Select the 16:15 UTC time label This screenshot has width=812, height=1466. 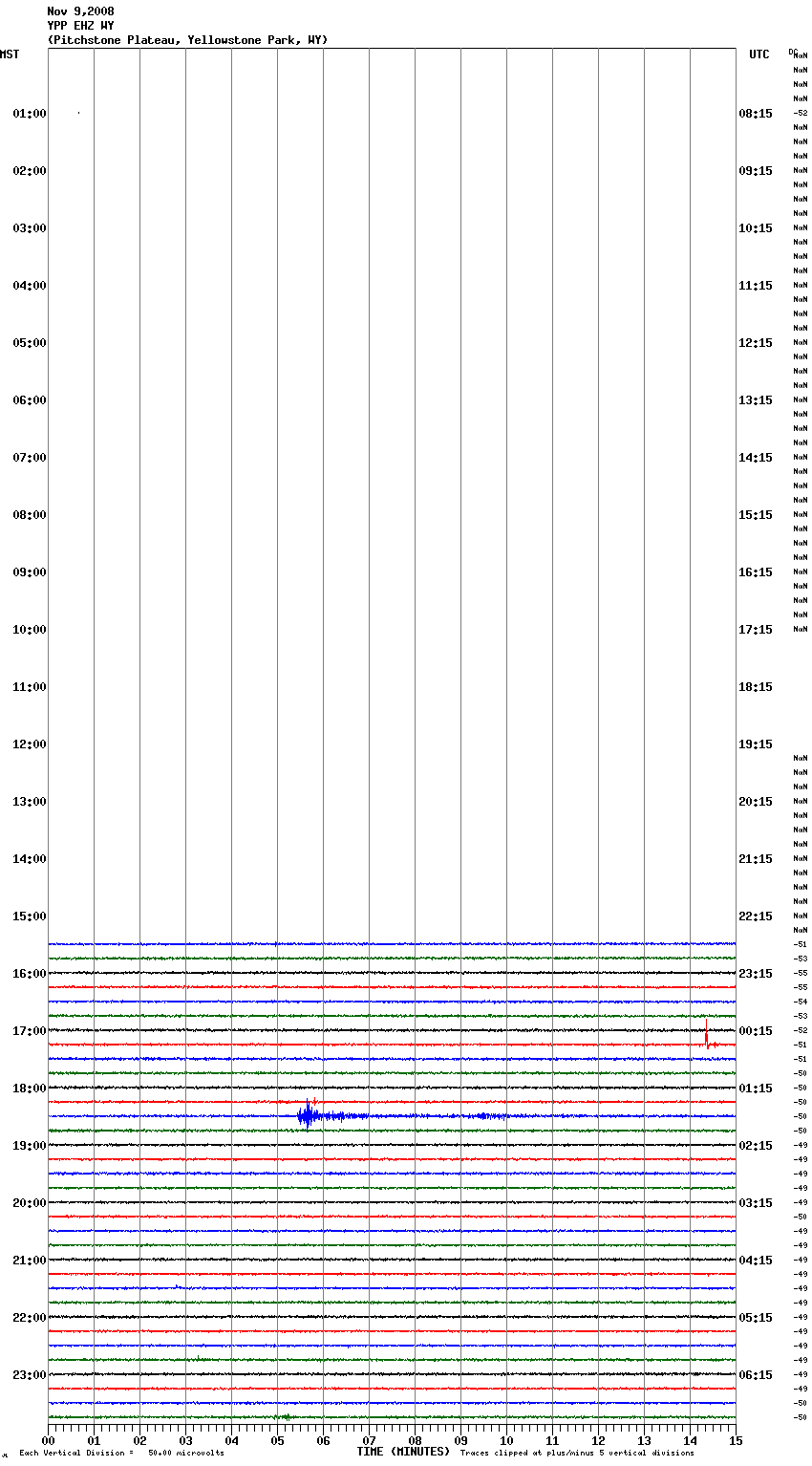756,572
